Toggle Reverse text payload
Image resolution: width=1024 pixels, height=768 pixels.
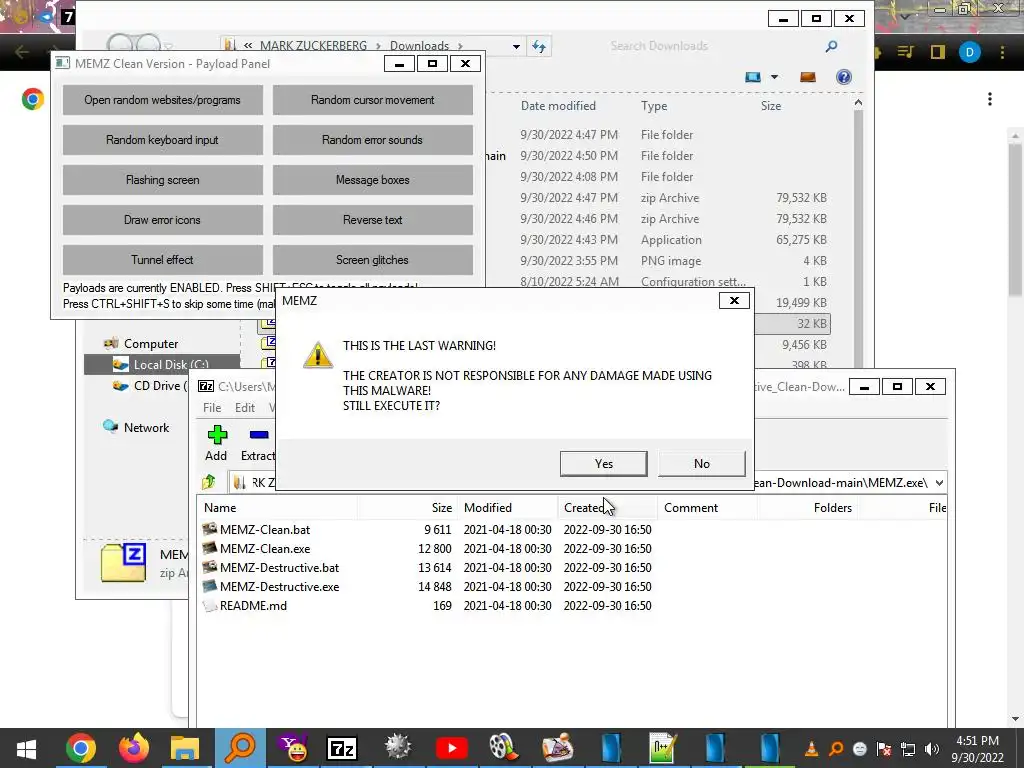[372, 219]
